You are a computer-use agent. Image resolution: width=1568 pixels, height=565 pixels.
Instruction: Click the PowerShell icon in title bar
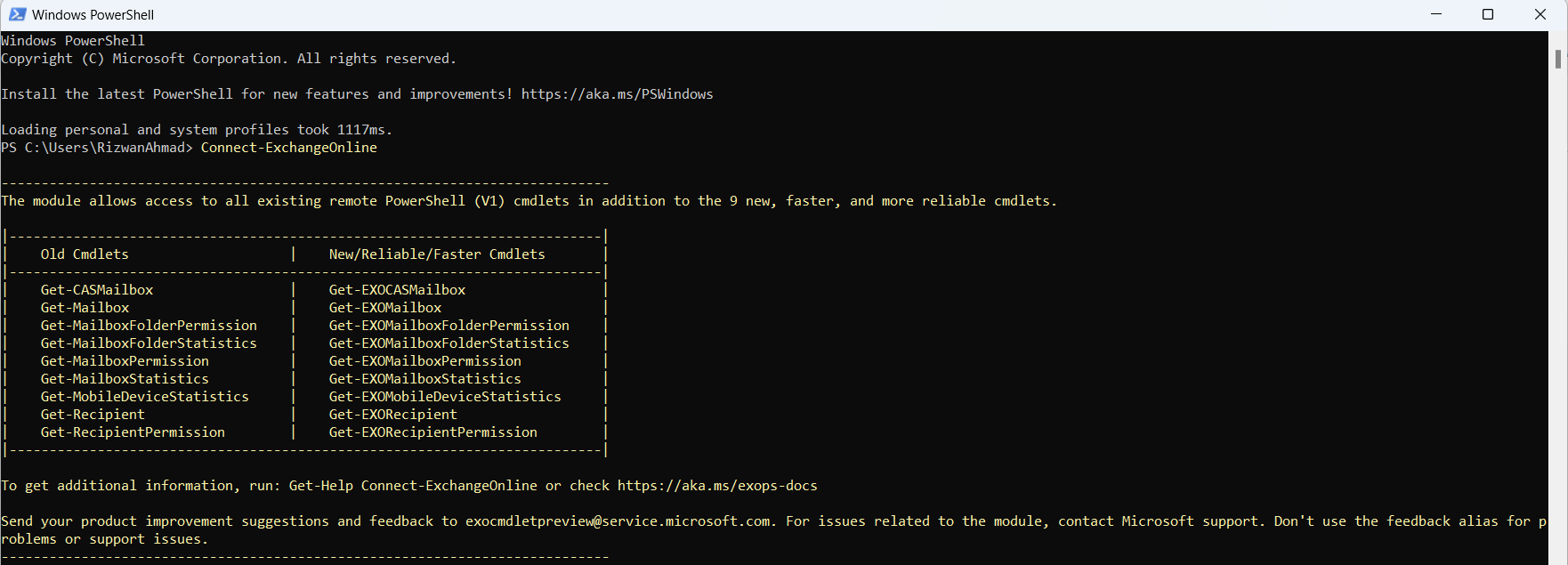point(17,14)
